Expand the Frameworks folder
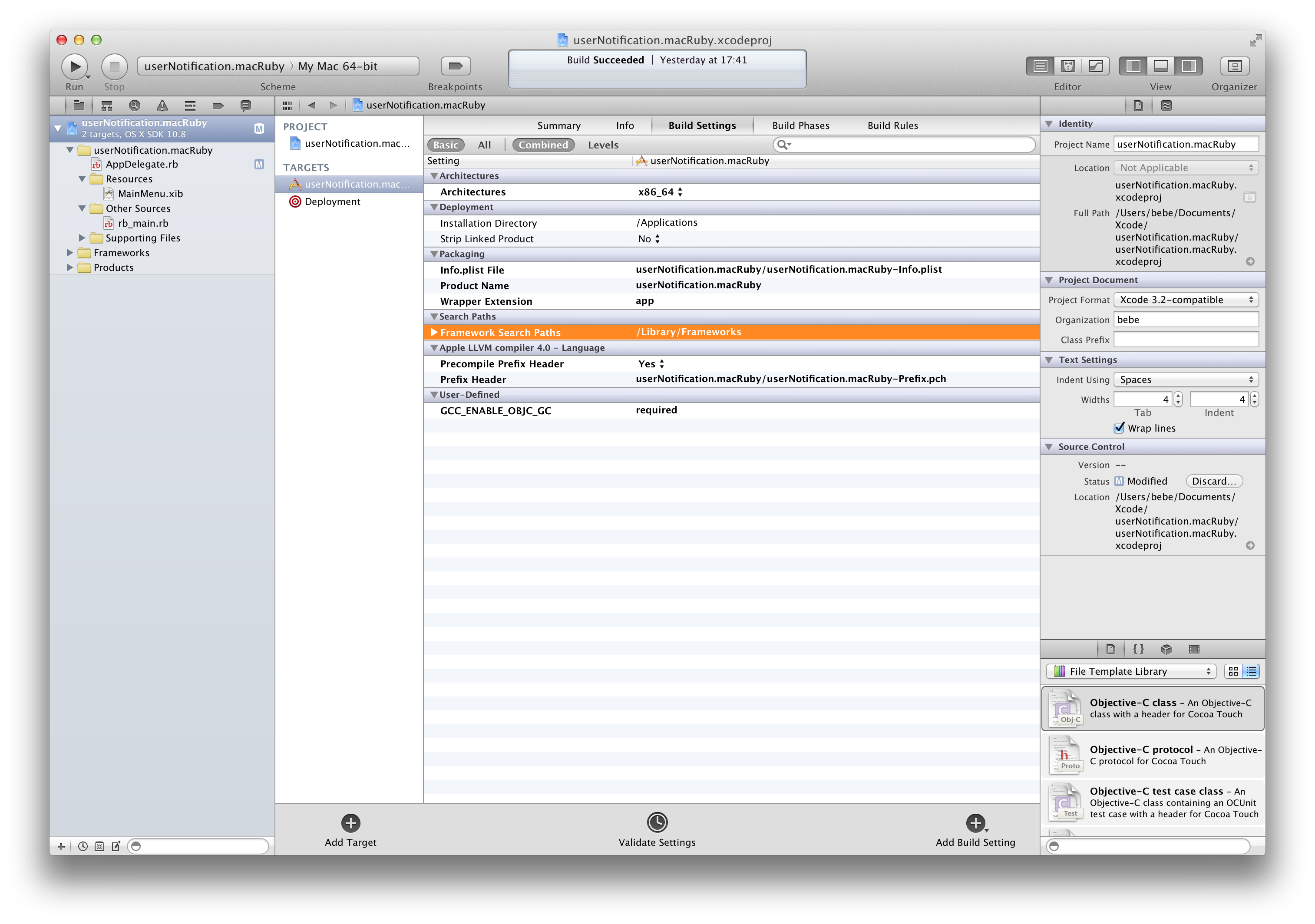1315x924 pixels. (70, 252)
